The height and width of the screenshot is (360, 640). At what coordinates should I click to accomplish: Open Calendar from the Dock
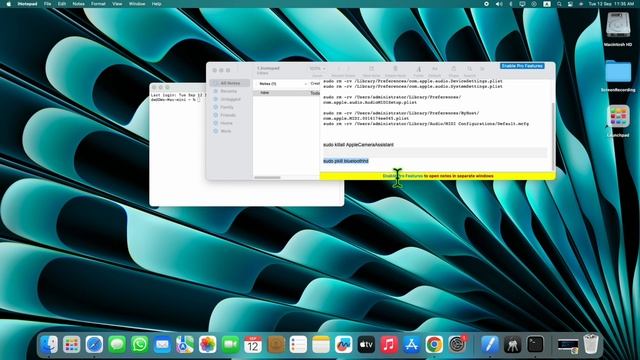pos(253,344)
